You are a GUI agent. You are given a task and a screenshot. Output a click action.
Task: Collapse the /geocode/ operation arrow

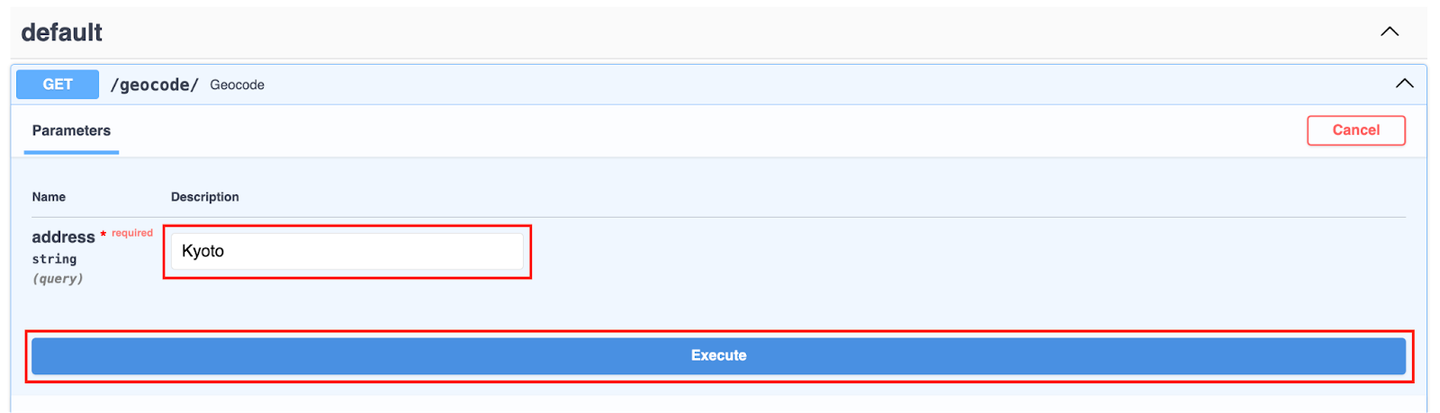(1404, 84)
